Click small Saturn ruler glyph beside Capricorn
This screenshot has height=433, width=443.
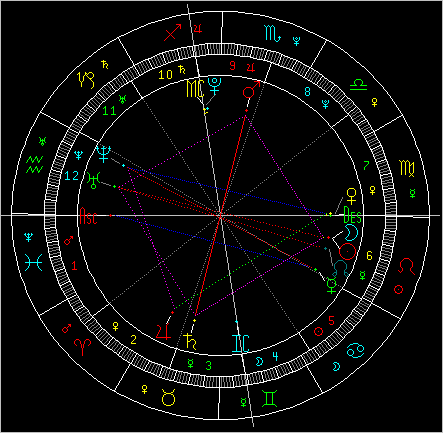coord(105,64)
